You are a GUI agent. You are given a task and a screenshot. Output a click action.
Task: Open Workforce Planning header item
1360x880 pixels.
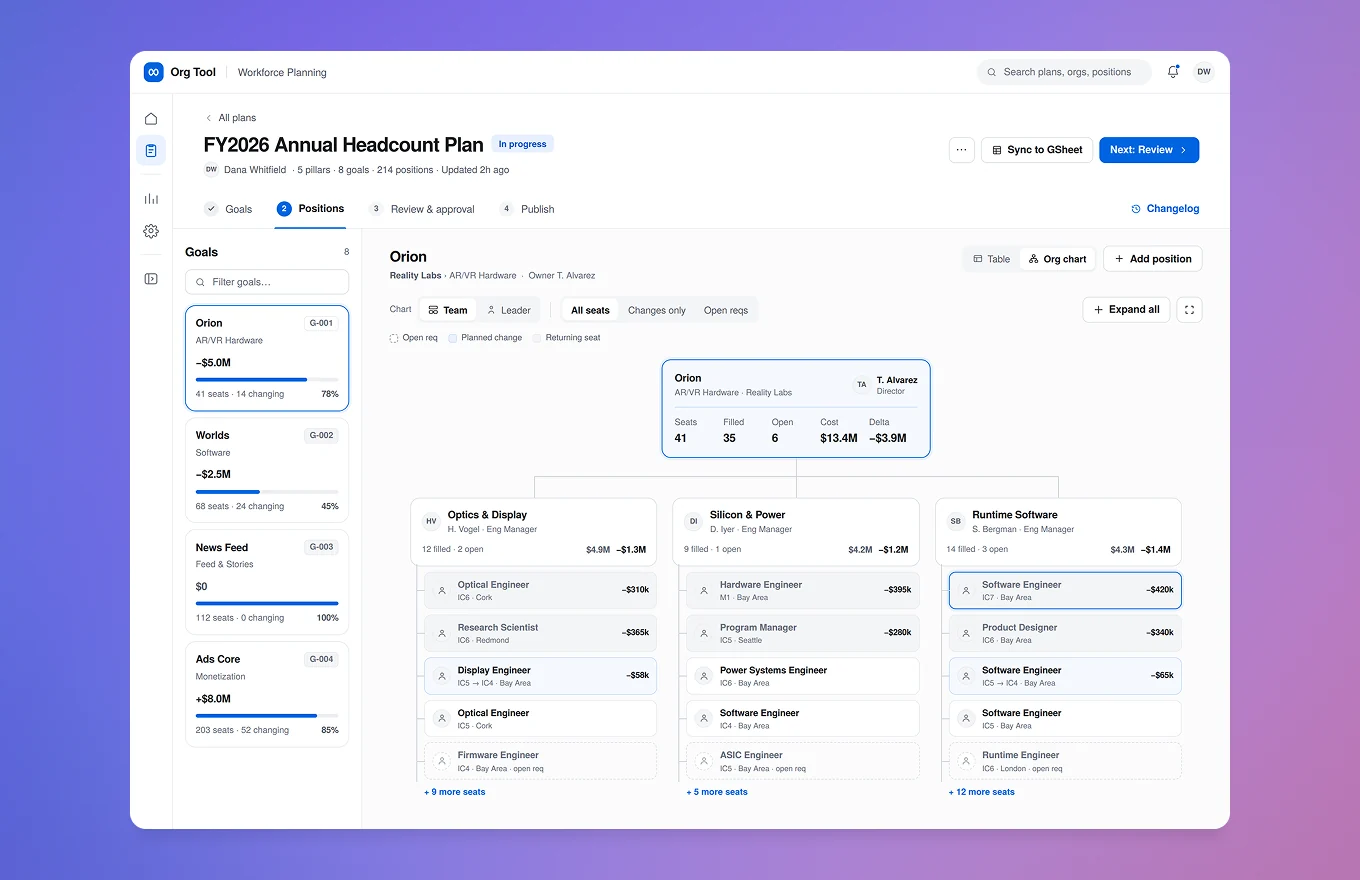[282, 72]
